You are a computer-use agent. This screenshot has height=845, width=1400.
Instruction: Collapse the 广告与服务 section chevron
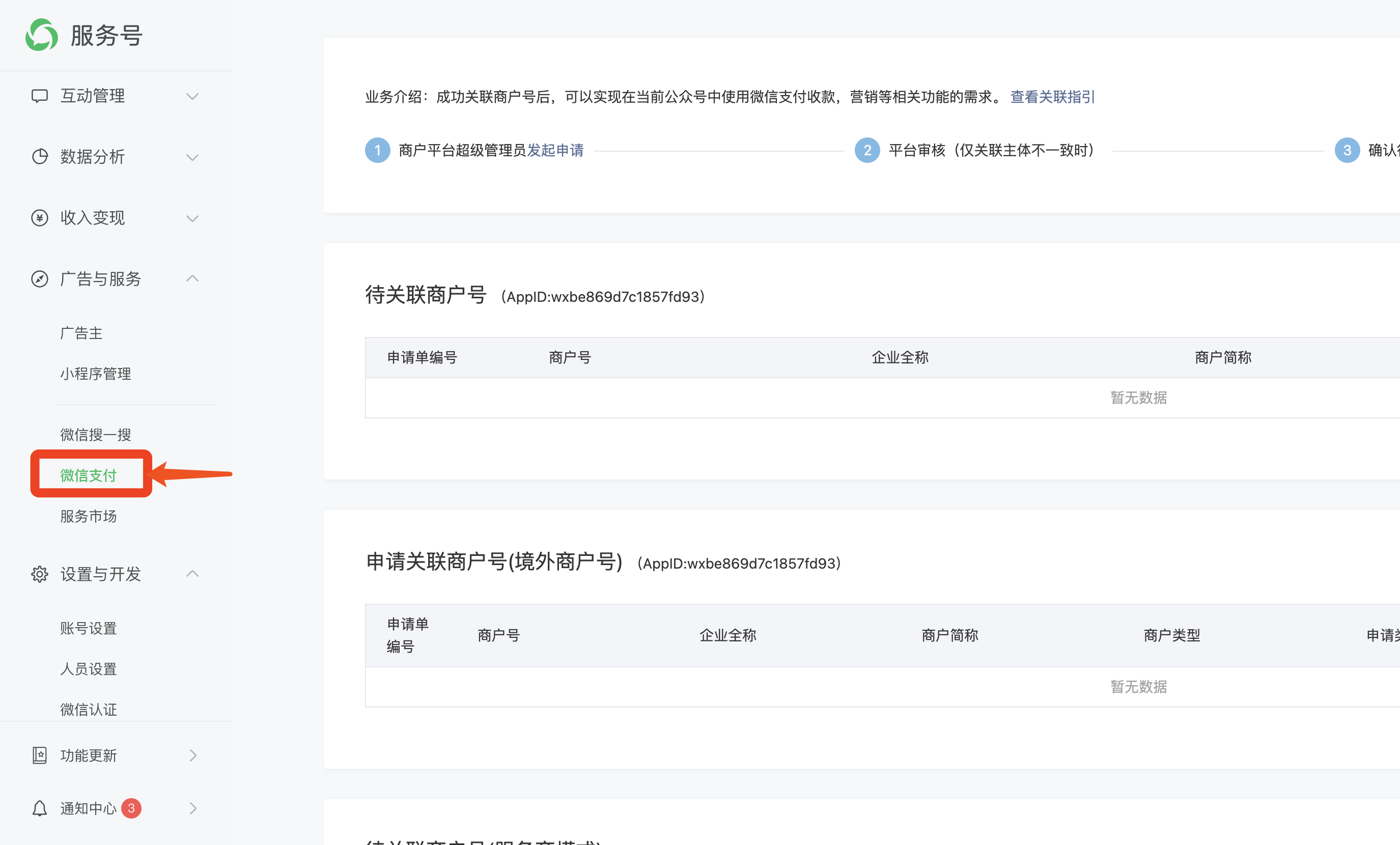192,278
